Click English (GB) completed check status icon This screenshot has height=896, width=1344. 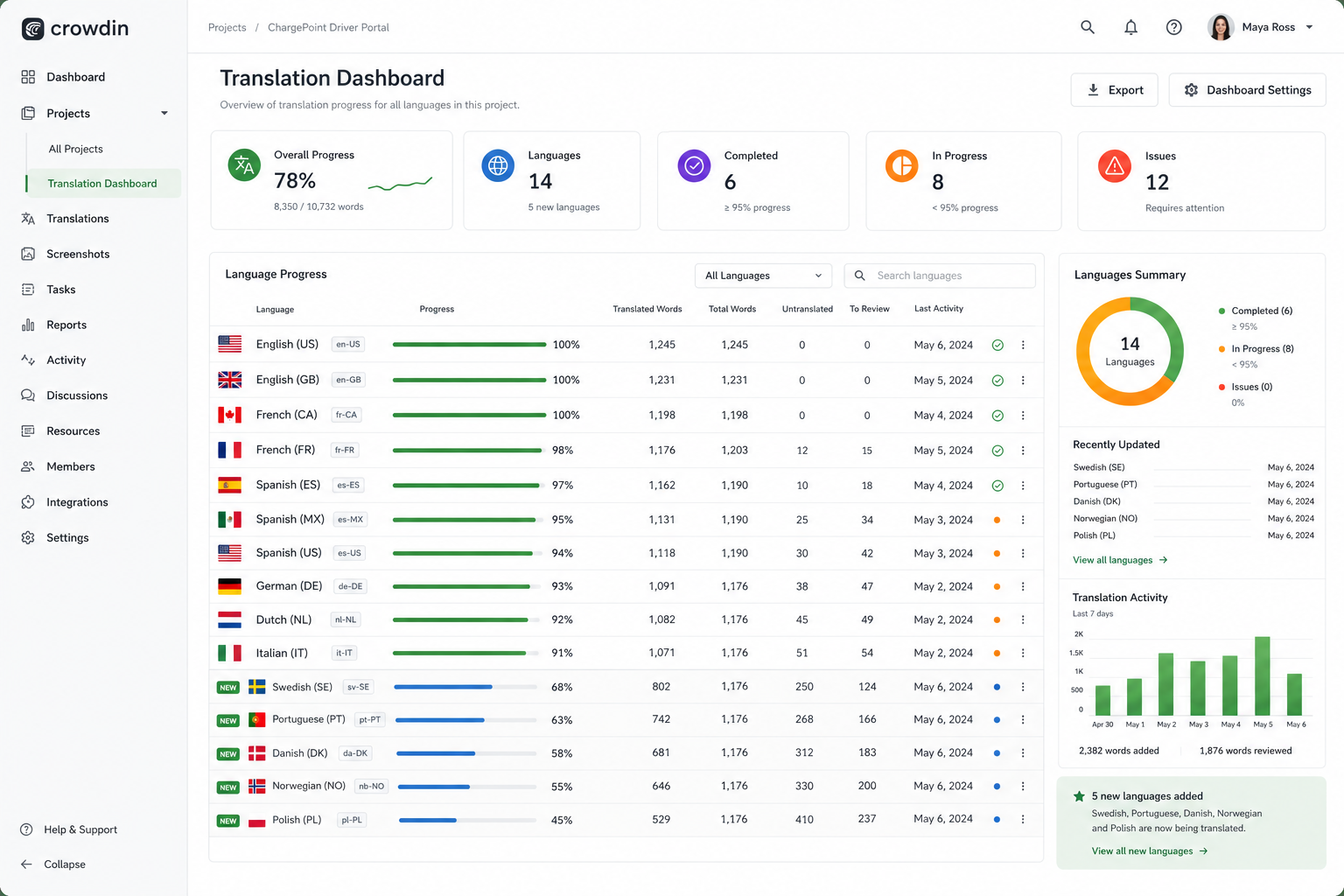click(997, 381)
